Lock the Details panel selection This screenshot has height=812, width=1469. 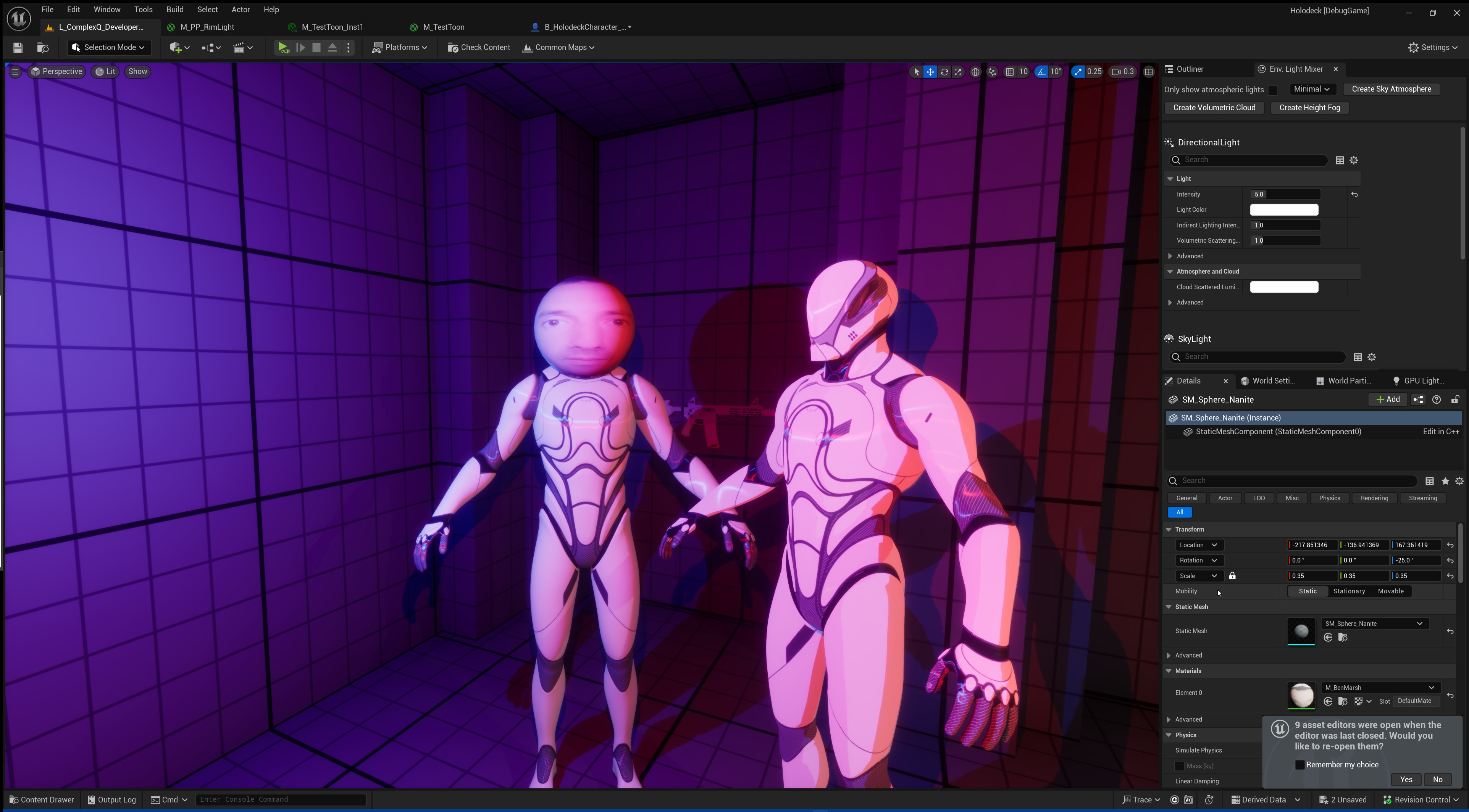pos(1455,400)
